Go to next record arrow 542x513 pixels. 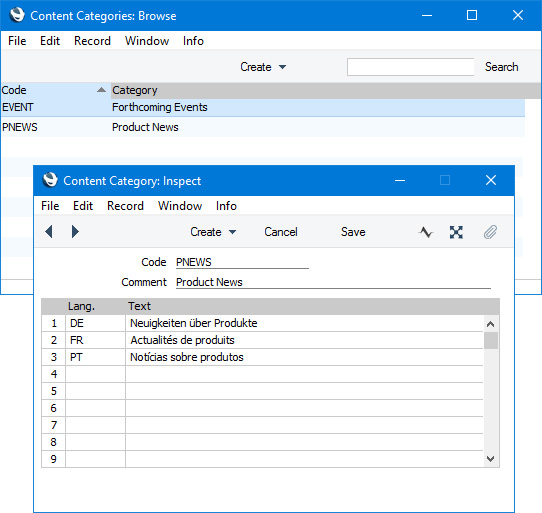(75, 232)
